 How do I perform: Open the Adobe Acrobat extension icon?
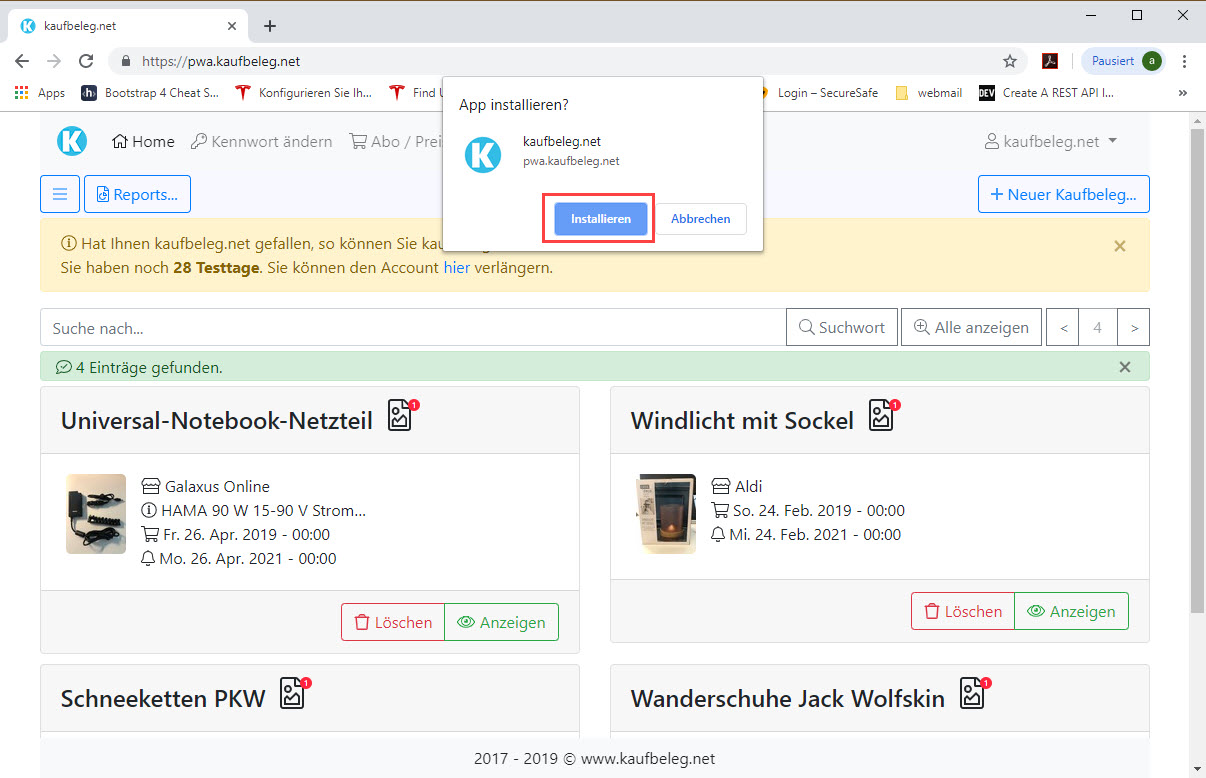[x=1050, y=61]
